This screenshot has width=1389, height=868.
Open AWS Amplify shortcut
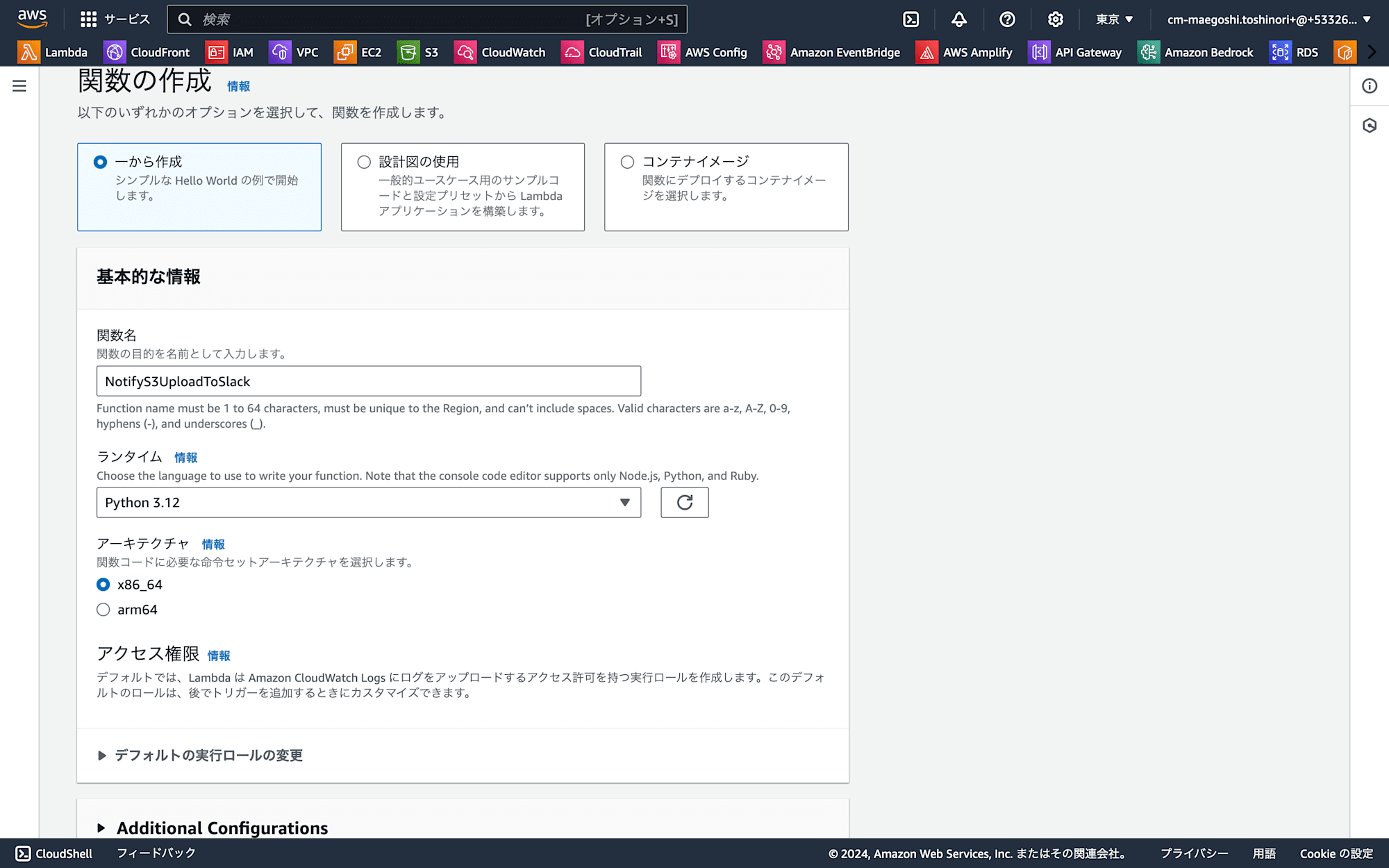click(x=964, y=52)
